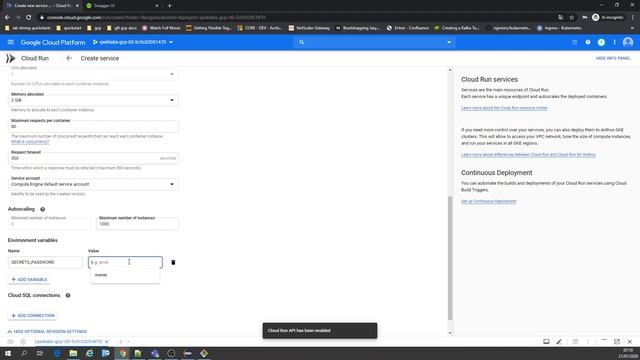Focus the environment variable Value field

(x=125, y=262)
